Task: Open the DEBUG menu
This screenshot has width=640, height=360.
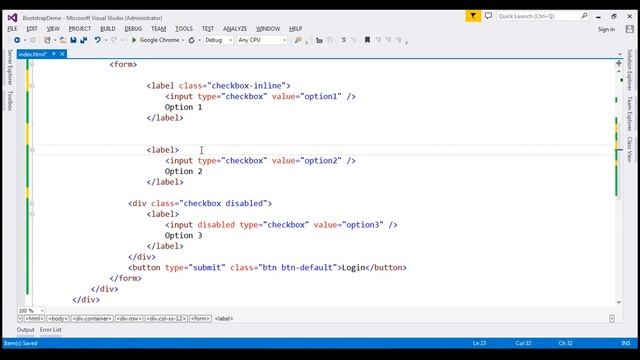Action: [x=133, y=29]
